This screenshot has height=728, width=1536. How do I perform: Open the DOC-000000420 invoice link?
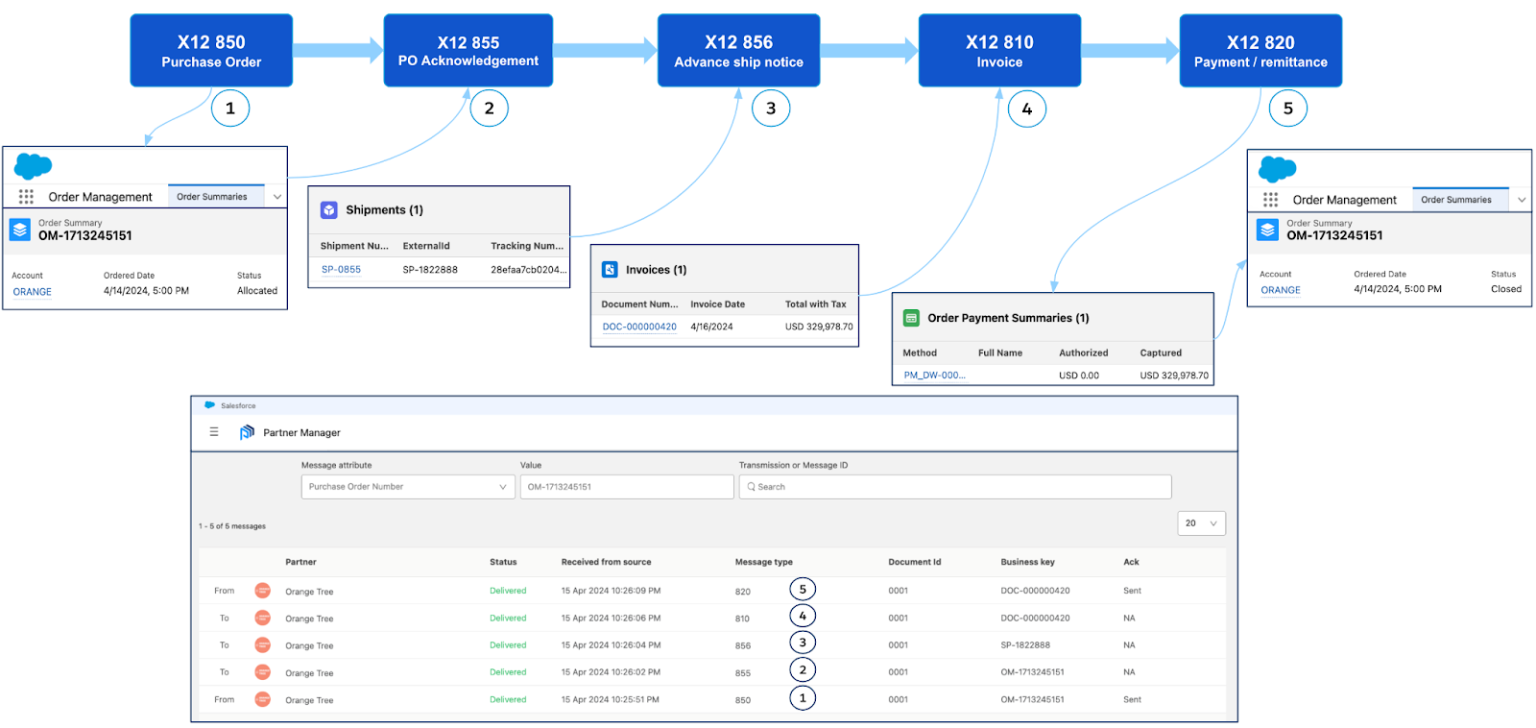coord(639,327)
